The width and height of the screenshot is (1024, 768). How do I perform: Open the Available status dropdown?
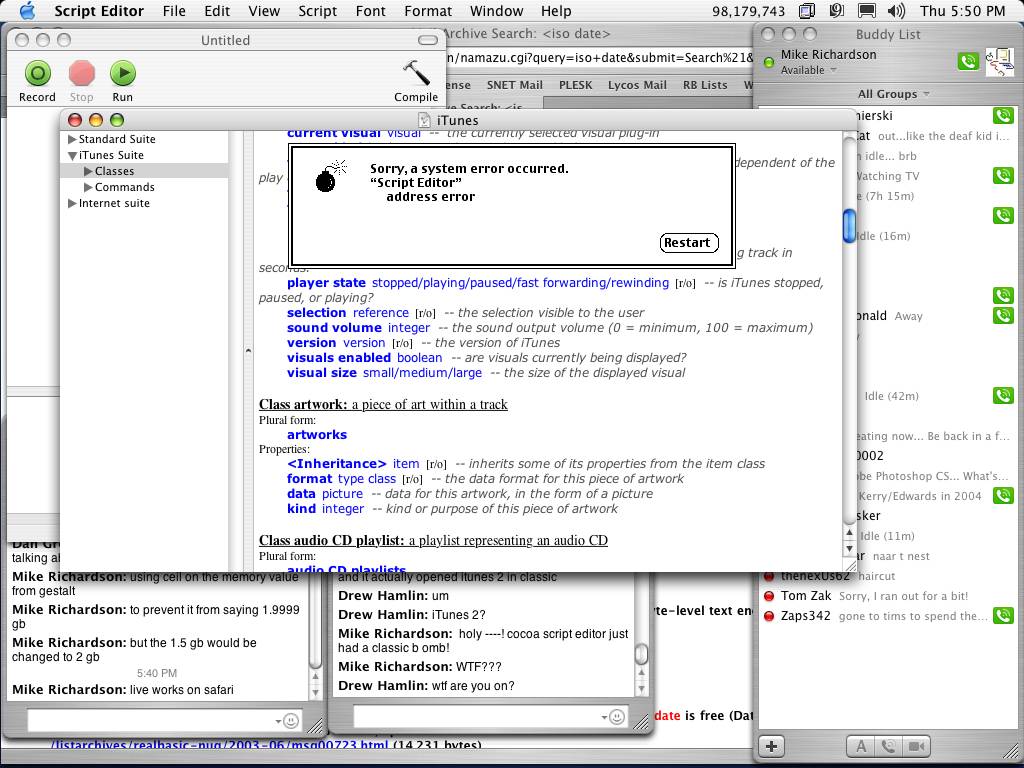coord(809,70)
